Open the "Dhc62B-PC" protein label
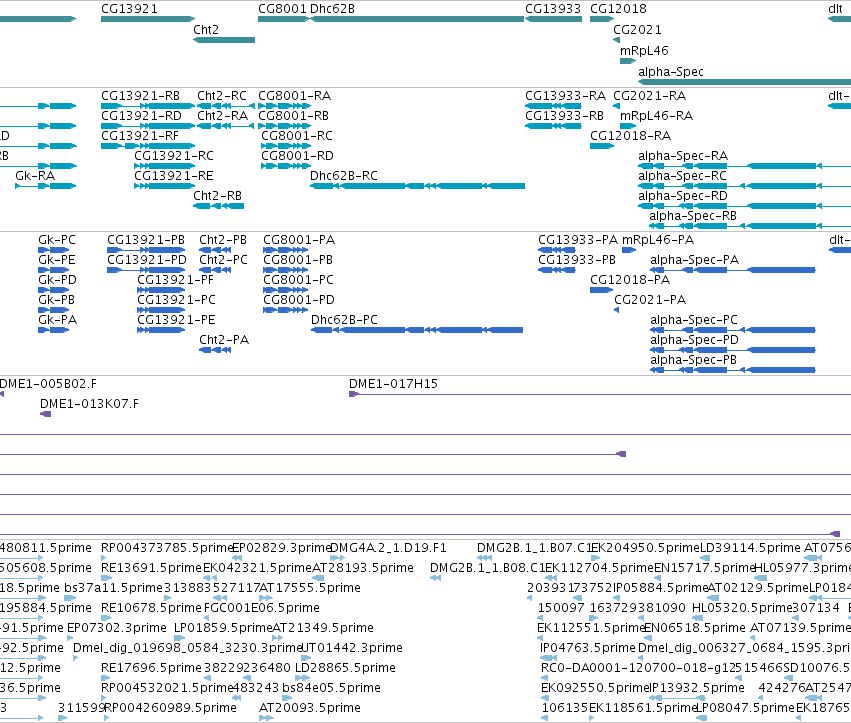The image size is (851, 723). (344, 320)
